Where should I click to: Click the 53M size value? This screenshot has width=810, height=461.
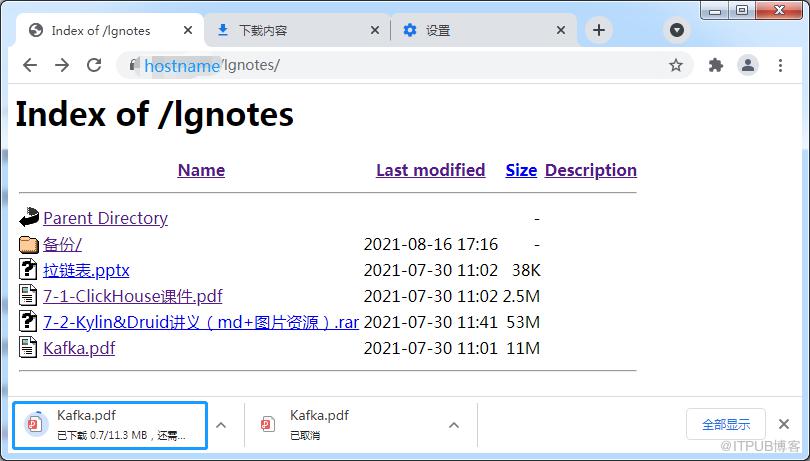click(523, 321)
